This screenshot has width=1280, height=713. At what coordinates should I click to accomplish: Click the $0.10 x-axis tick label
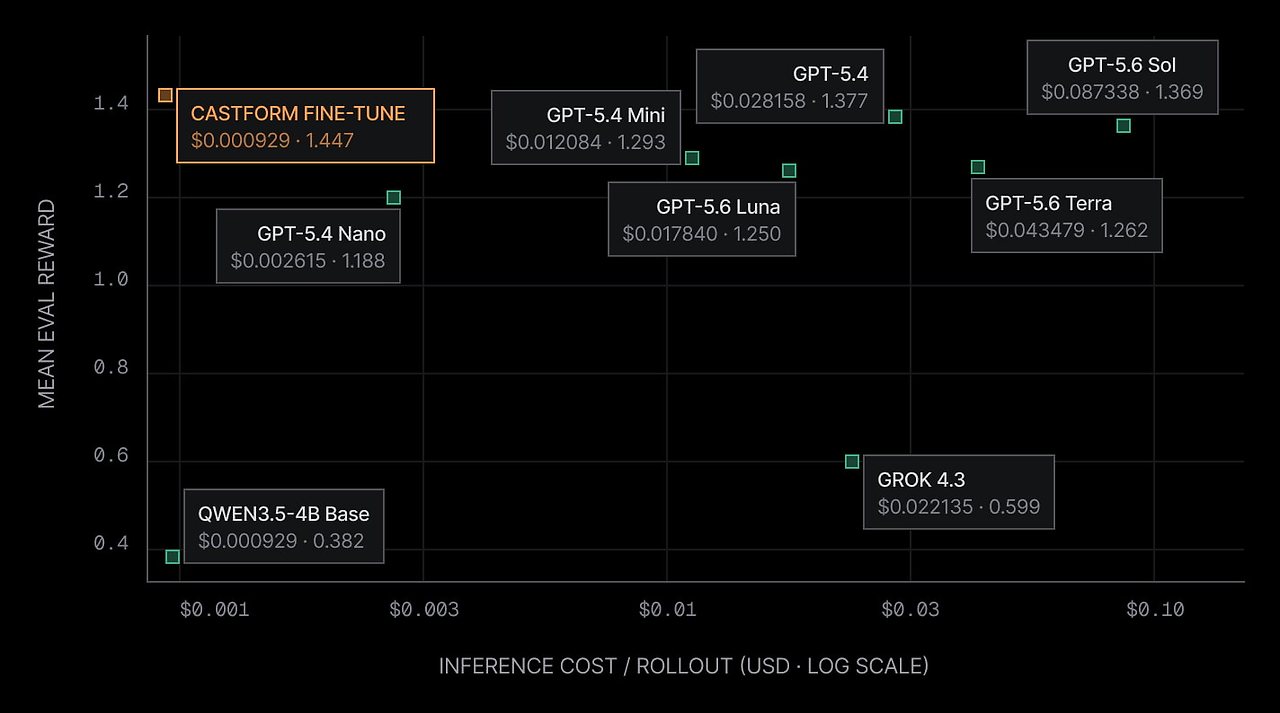click(x=1155, y=609)
